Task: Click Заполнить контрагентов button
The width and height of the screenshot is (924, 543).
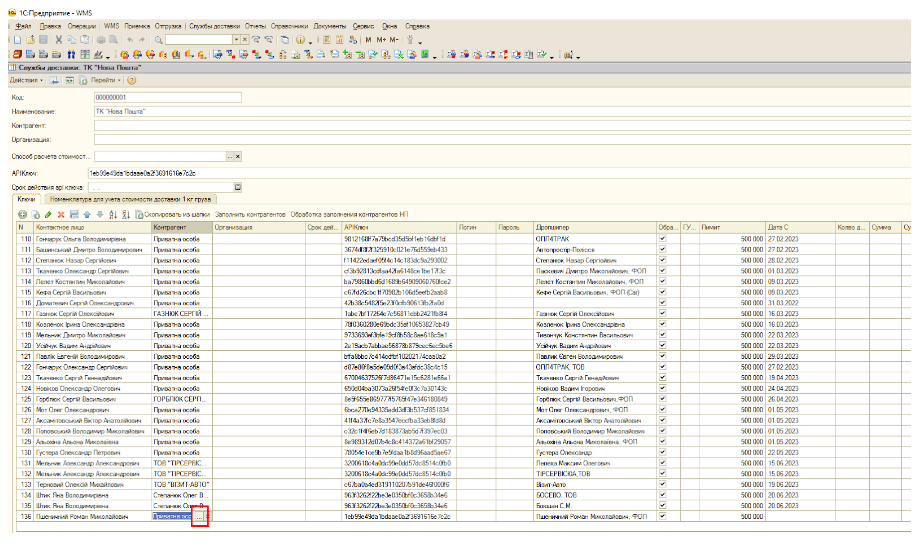Action: point(251,215)
